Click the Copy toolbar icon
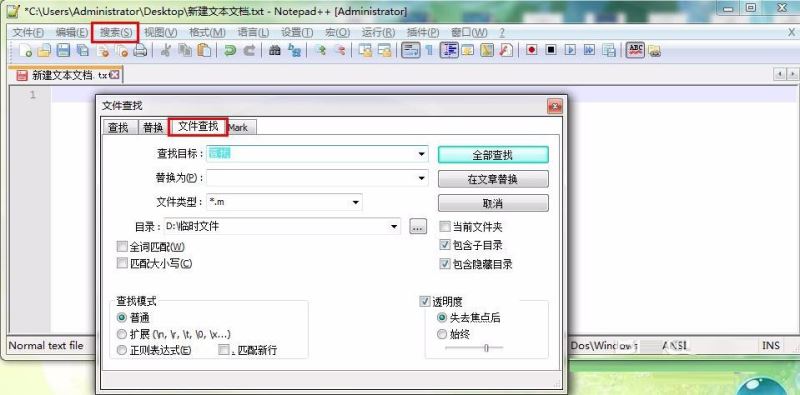The width and height of the screenshot is (800, 395). (x=185, y=51)
